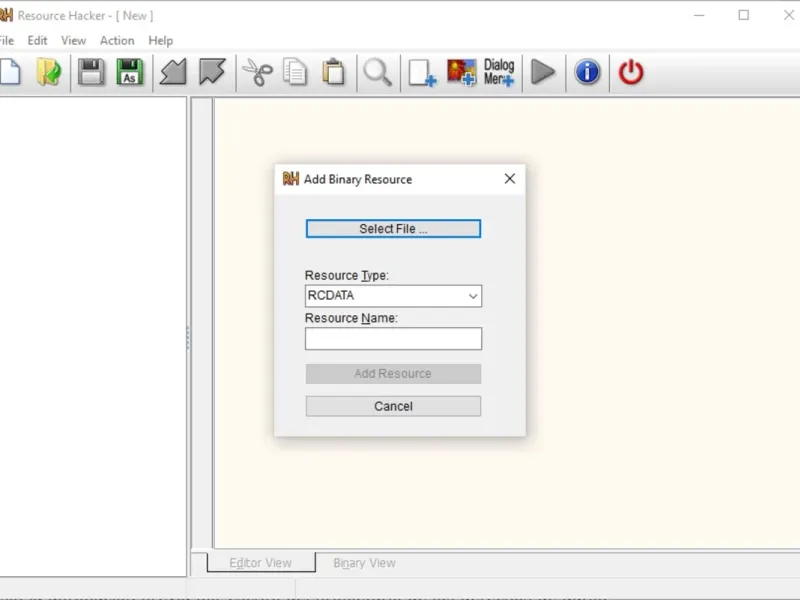Viewport: 800px width, 600px height.
Task: Switch to the Editor View tab
Action: [x=261, y=562]
